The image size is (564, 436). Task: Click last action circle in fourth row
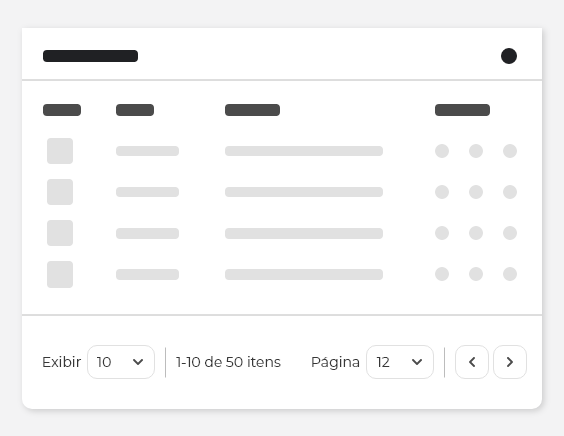coord(510,274)
